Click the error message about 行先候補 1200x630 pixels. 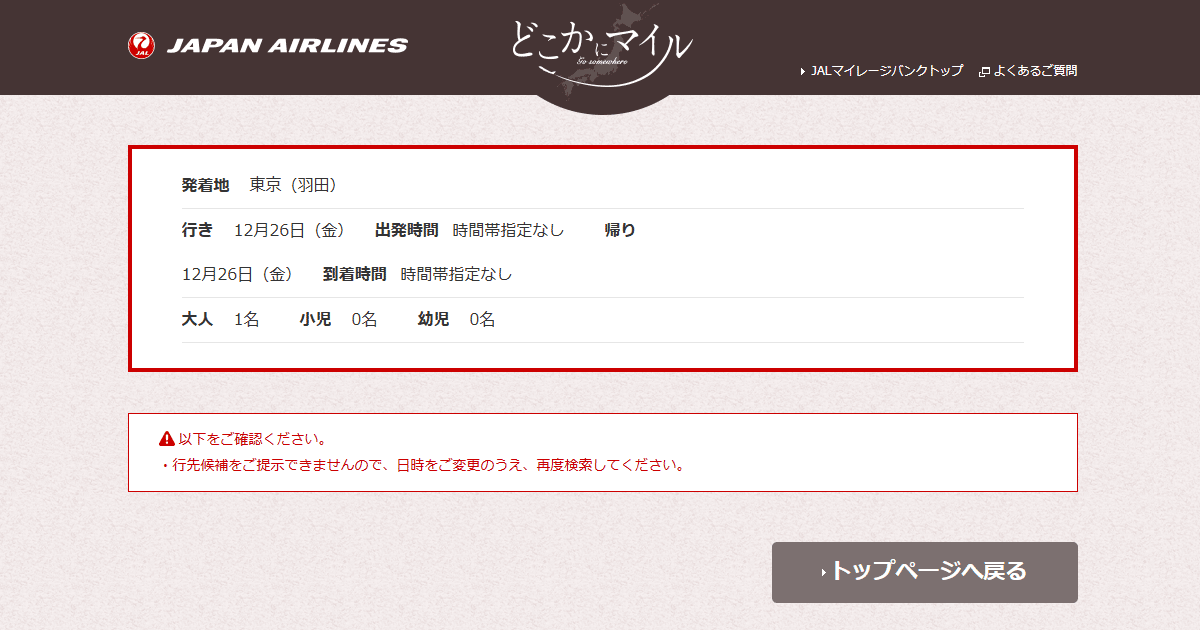pos(420,464)
